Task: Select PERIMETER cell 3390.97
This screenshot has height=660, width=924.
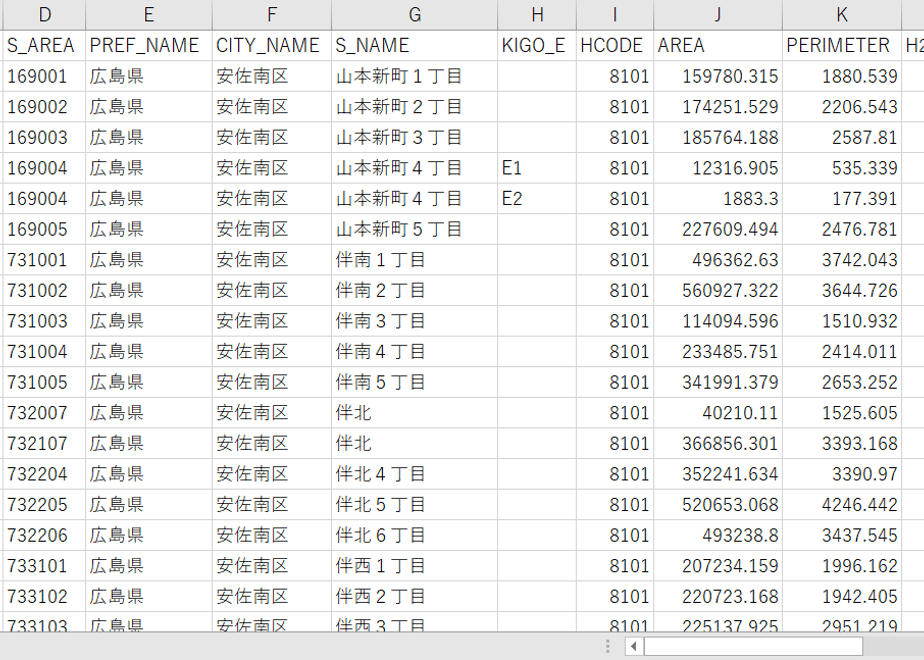Action: coord(842,474)
